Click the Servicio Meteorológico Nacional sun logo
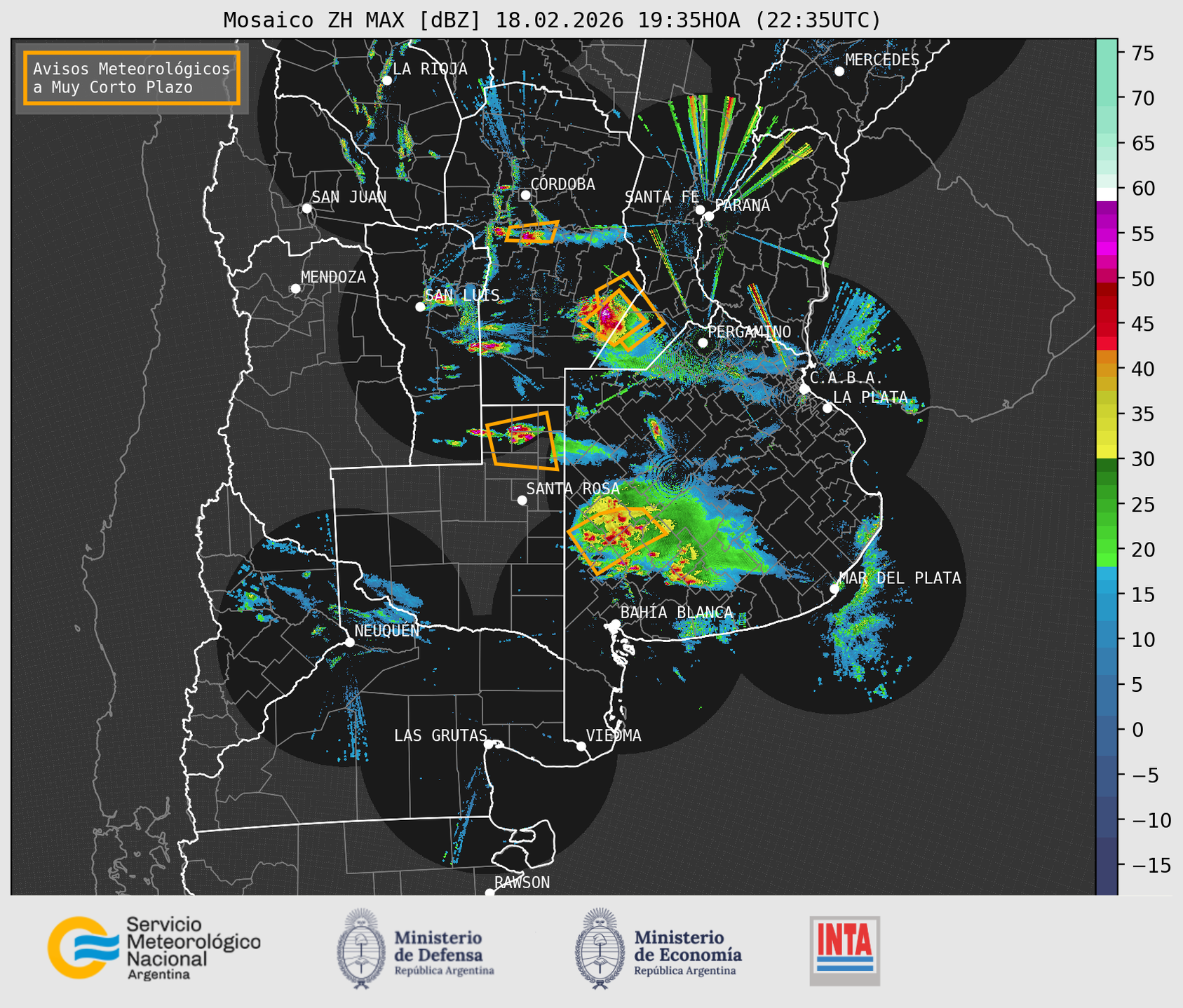The width and height of the screenshot is (1183, 1008). [83, 948]
